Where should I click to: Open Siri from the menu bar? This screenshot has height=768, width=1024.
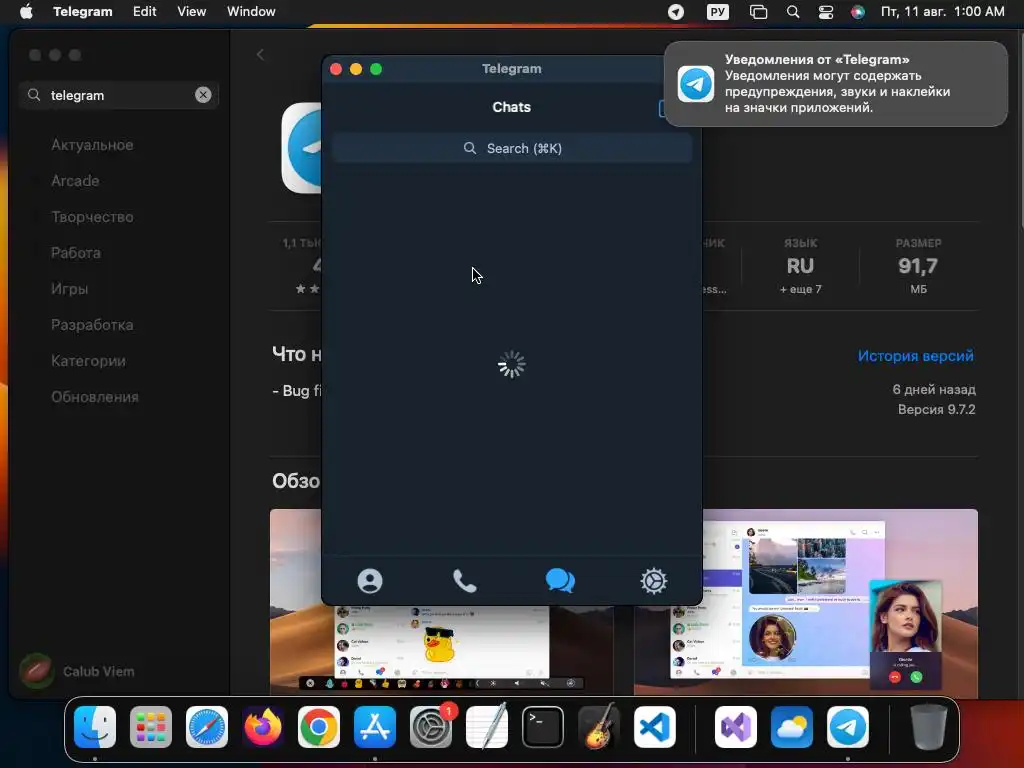point(857,12)
